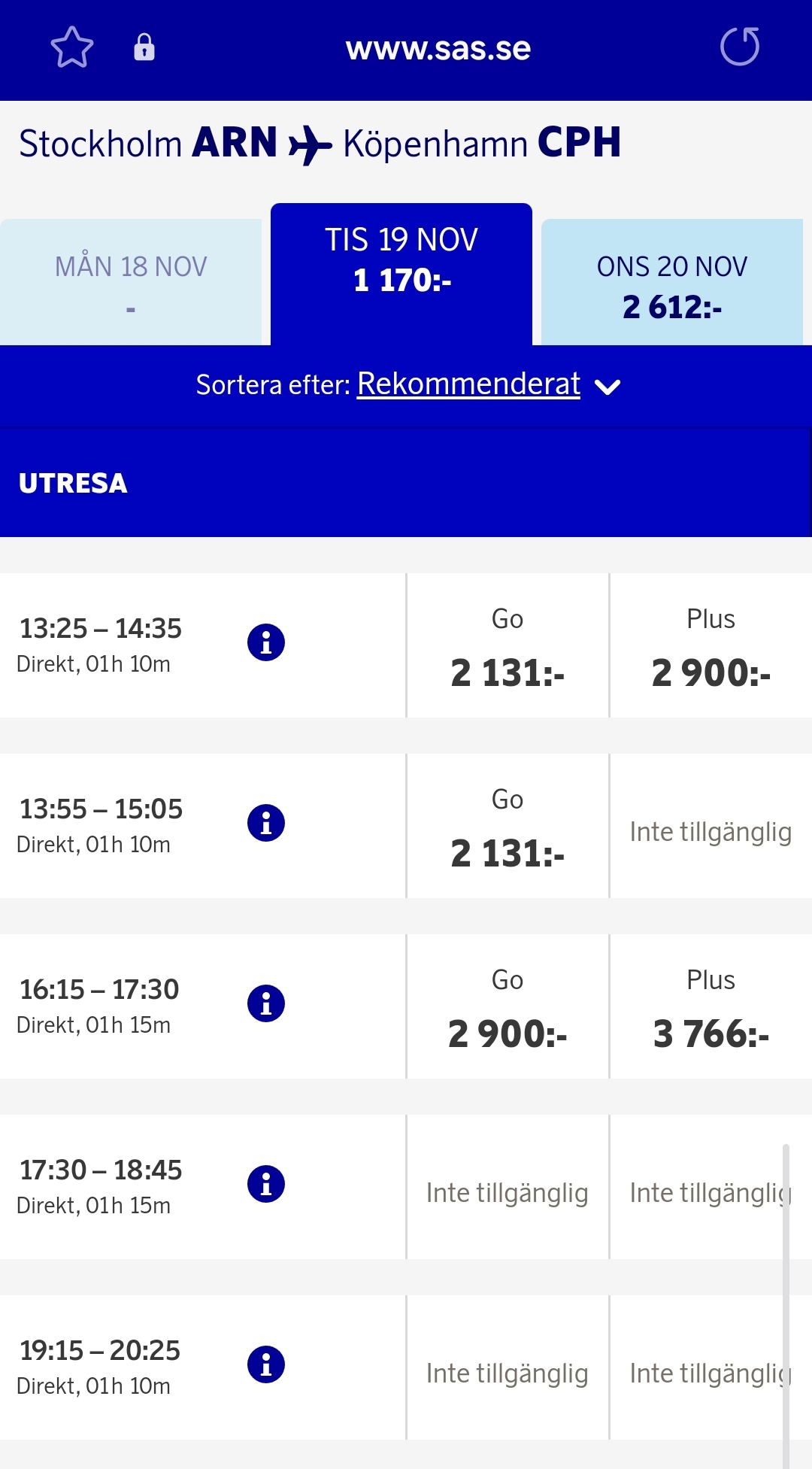812x1469 pixels.
Task: Open the Rekommenderat sort dropdown
Action: point(468,384)
